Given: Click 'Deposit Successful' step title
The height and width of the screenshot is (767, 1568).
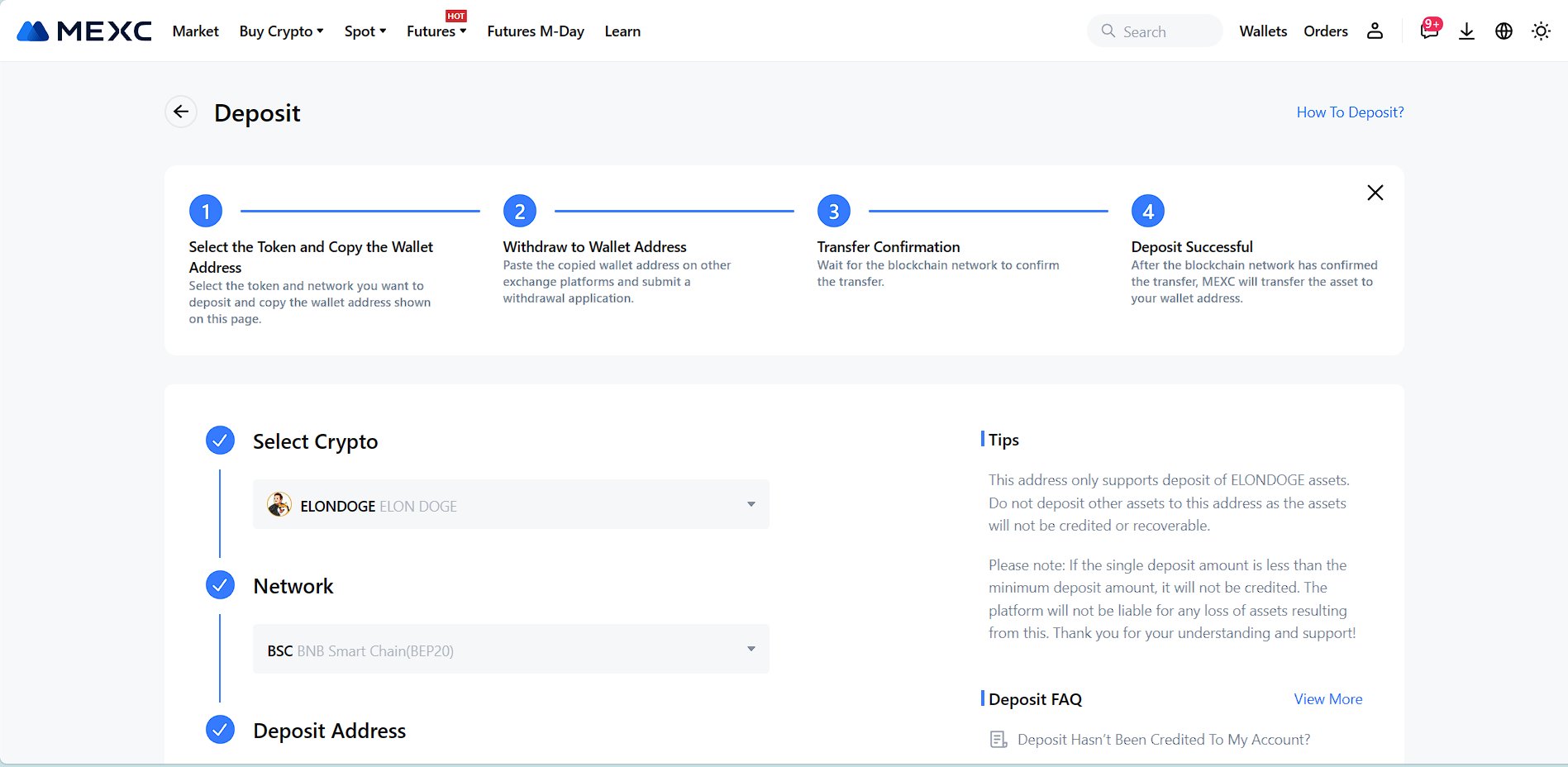Looking at the screenshot, I should (x=1192, y=246).
